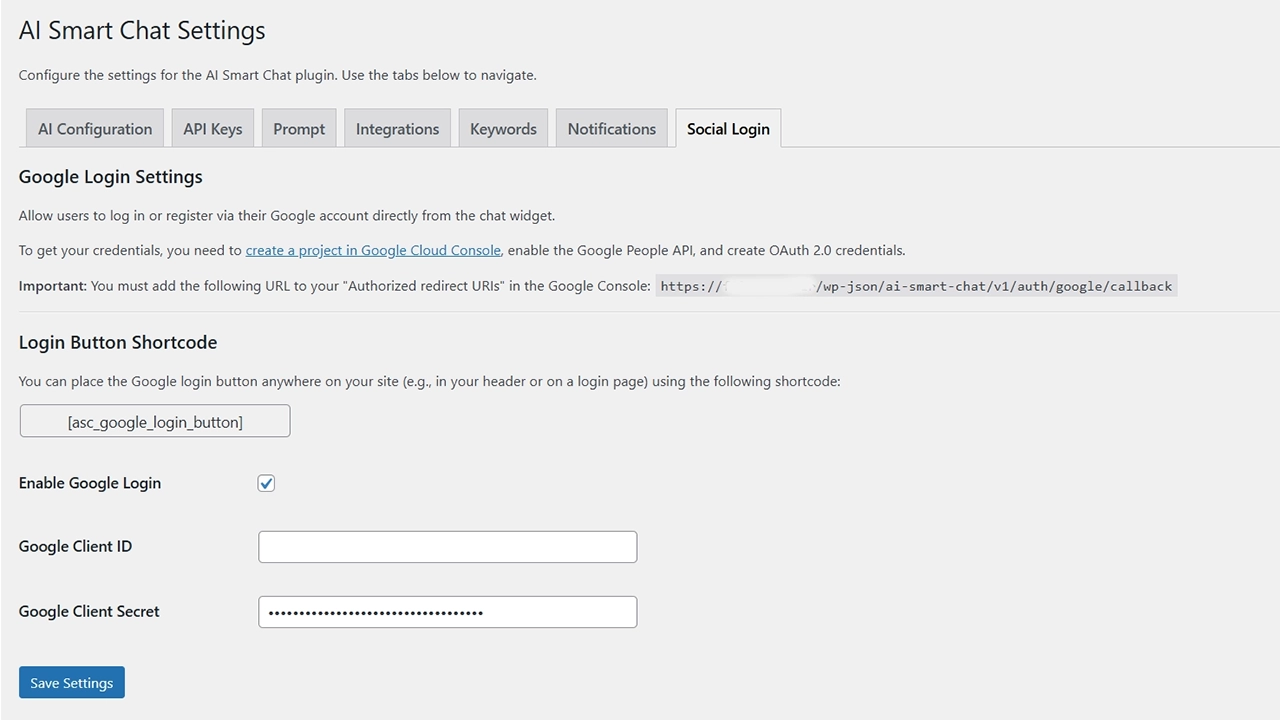The width and height of the screenshot is (1280, 720).
Task: Go to the Integrations tab
Action: pyautogui.click(x=397, y=129)
